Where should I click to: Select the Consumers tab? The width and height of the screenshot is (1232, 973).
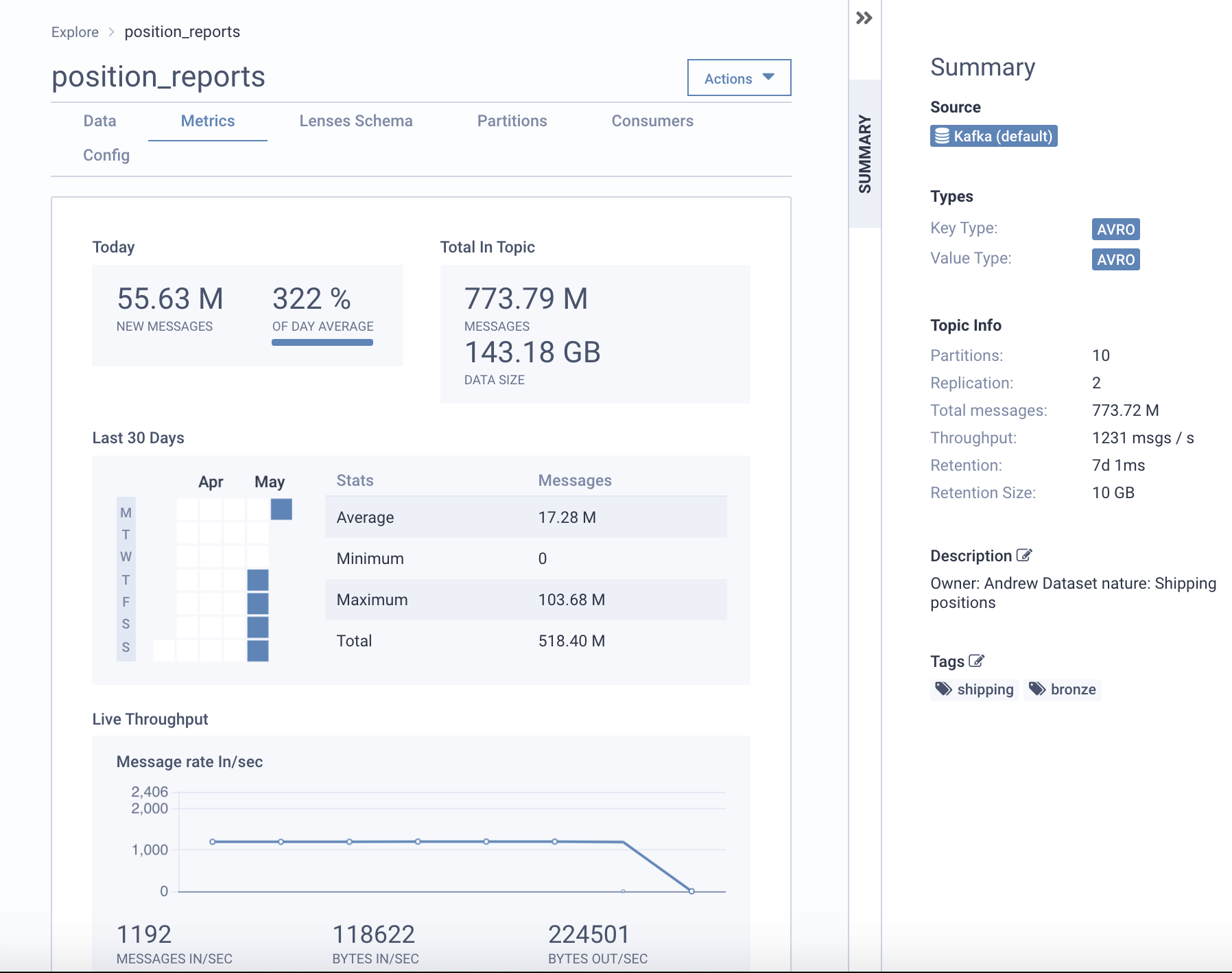(652, 121)
